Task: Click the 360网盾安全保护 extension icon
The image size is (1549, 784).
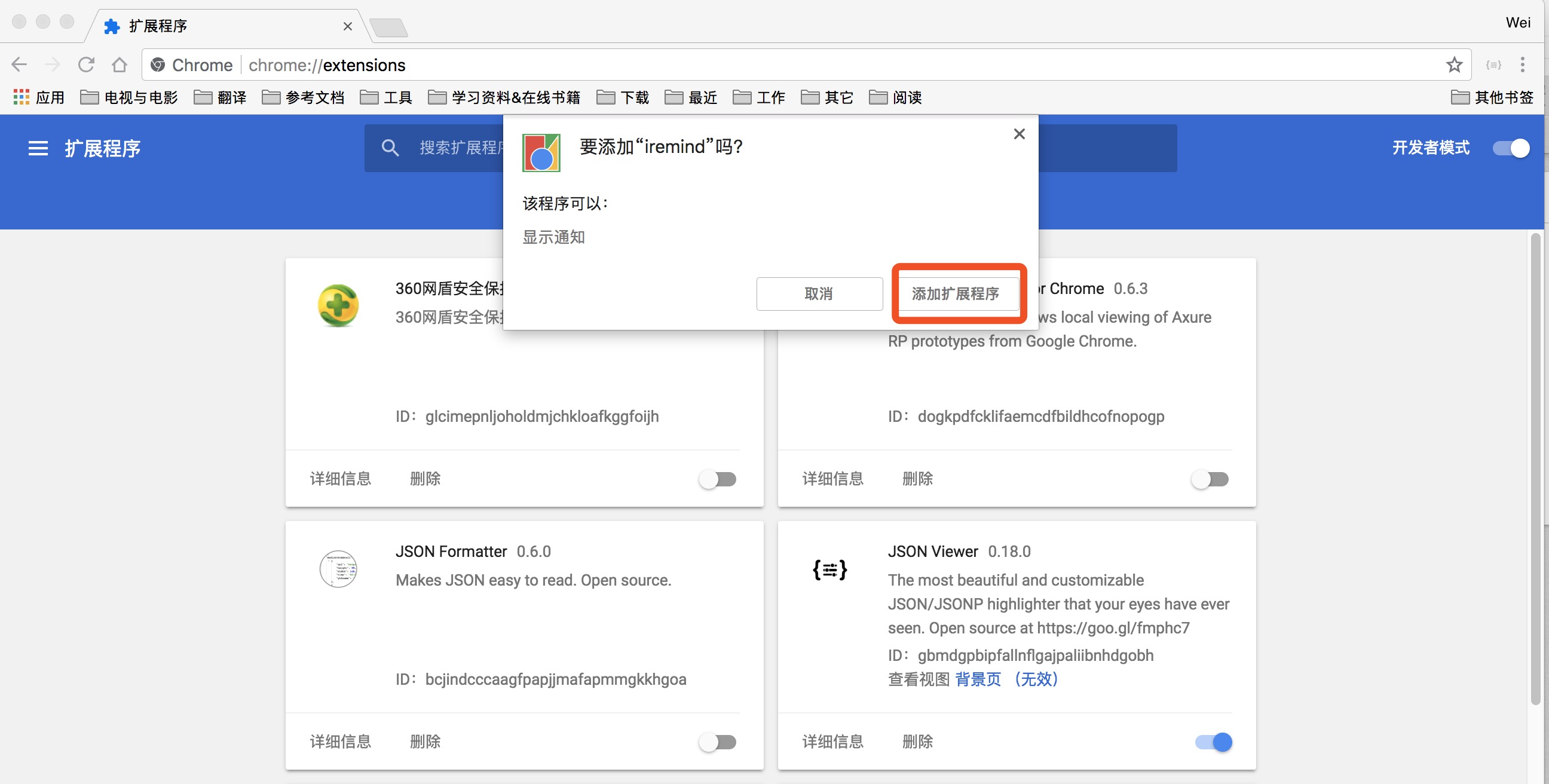Action: (x=339, y=304)
